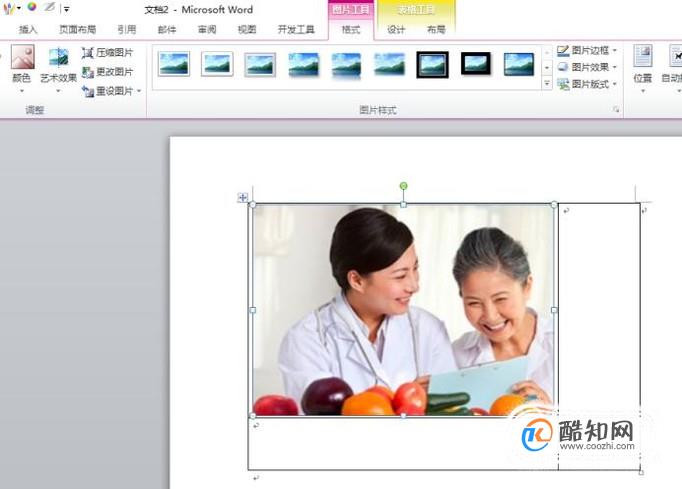Viewport: 682px width, 489px height.
Task: Open 图片边框 (Picture Border) options
Action: [x=587, y=50]
